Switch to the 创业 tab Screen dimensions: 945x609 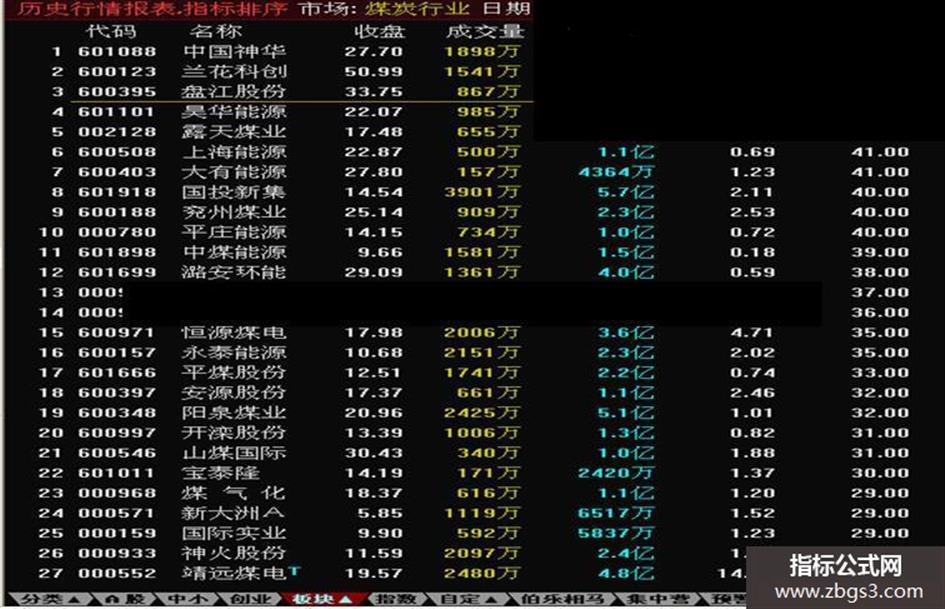[250, 599]
